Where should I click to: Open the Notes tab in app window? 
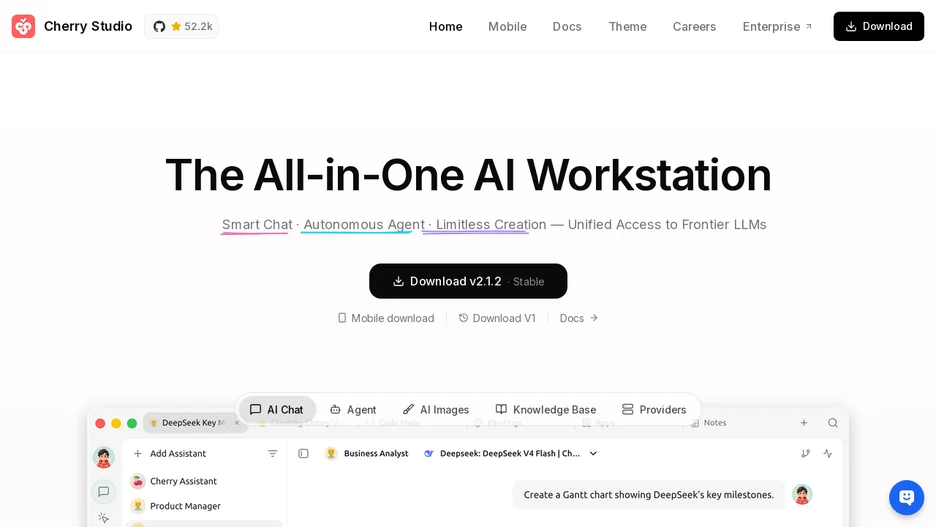709,423
